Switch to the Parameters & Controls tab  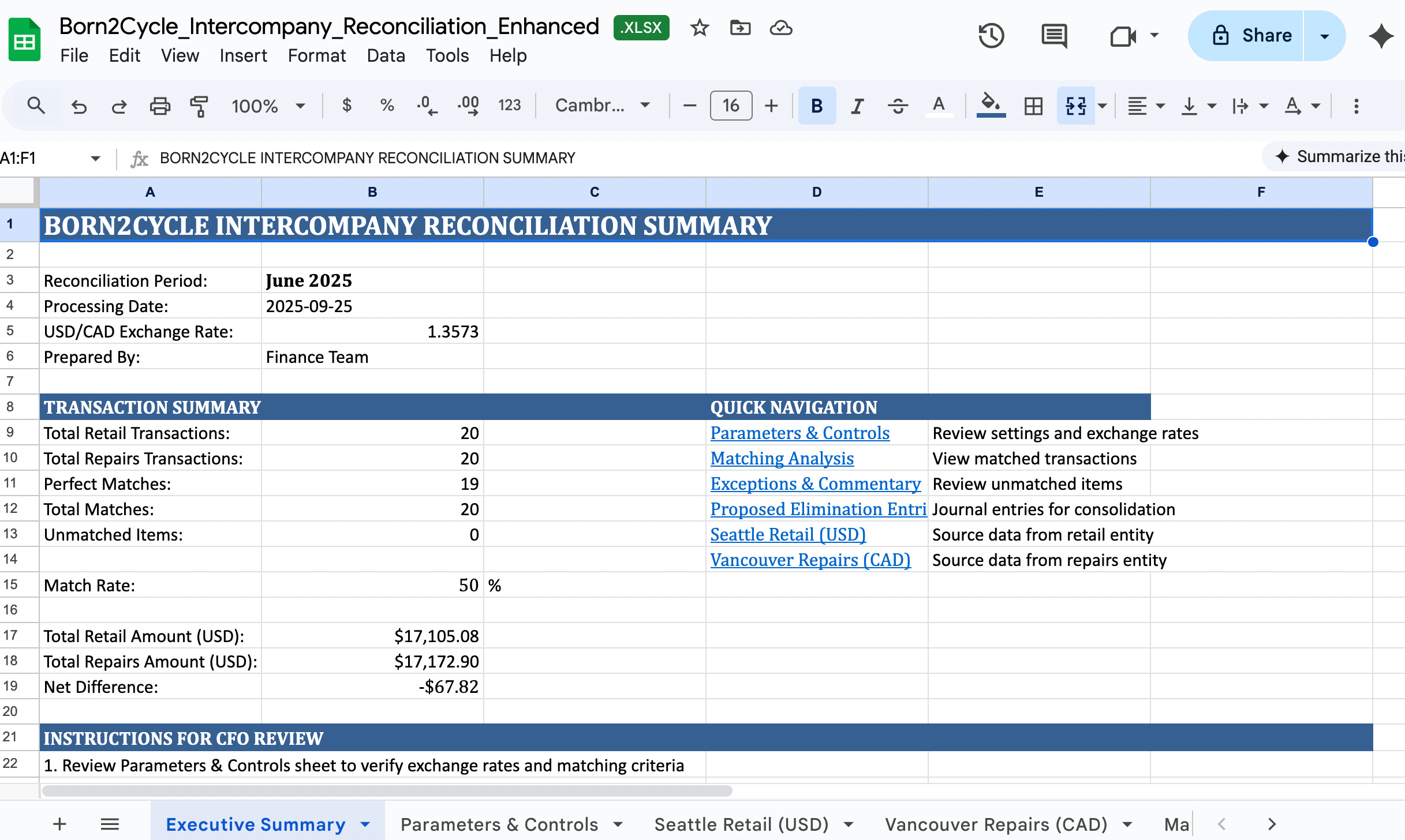point(500,824)
